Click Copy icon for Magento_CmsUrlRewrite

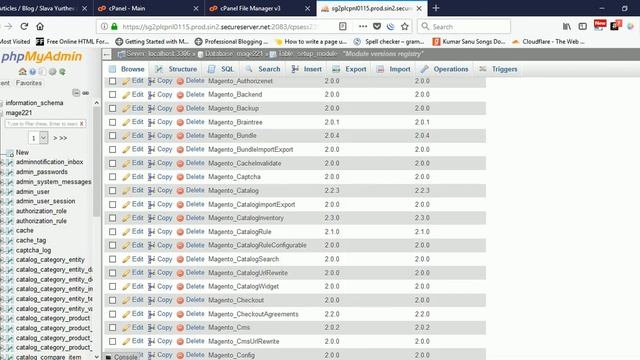pos(151,342)
